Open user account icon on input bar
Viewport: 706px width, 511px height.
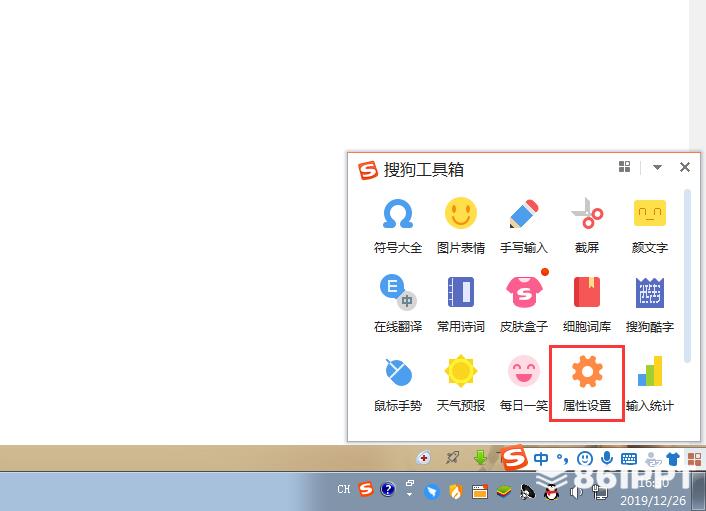point(652,459)
